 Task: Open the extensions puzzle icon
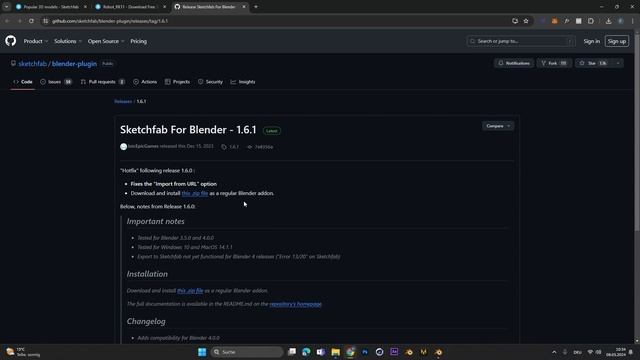coord(591,21)
